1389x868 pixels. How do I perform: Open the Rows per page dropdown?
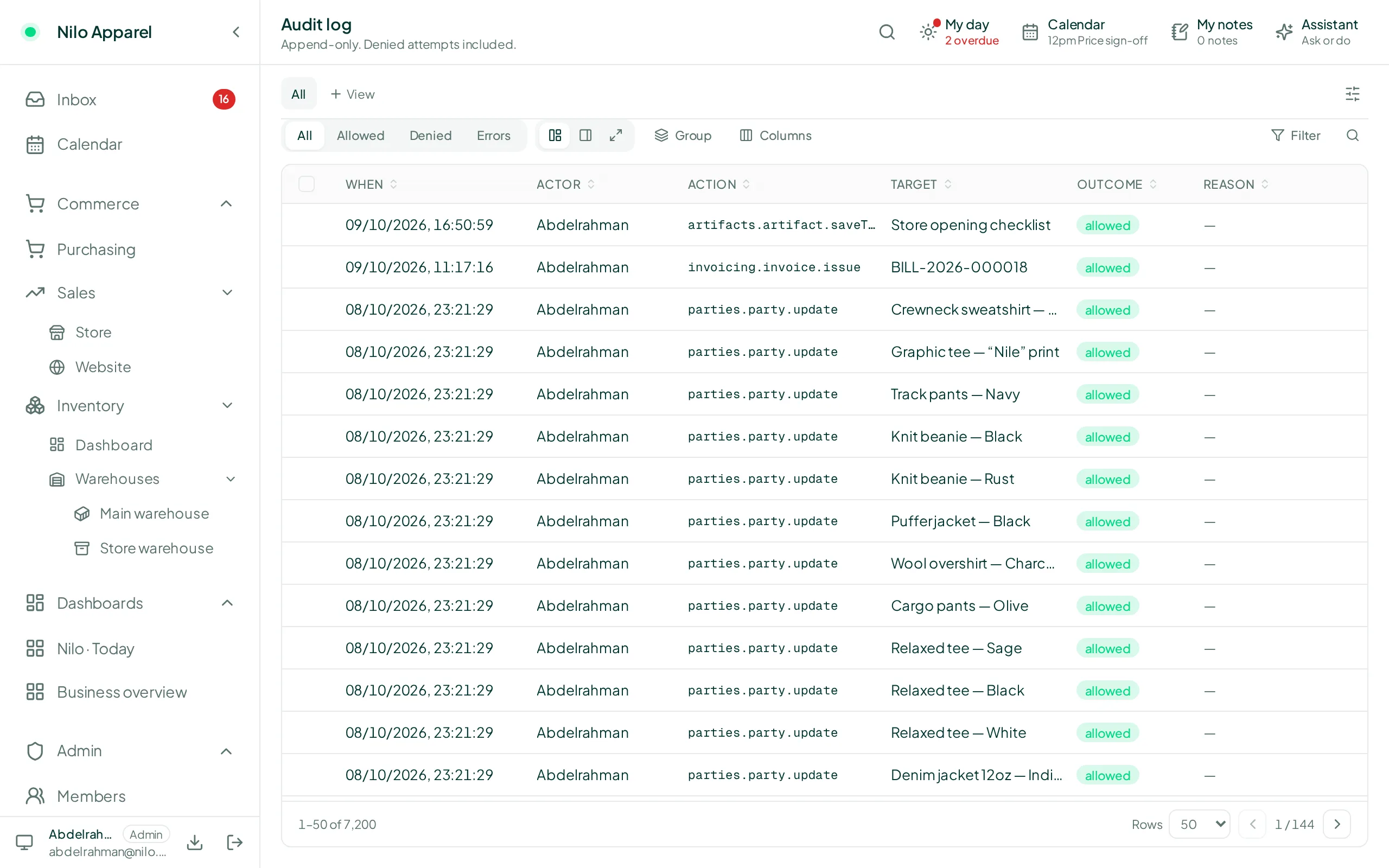1200,825
